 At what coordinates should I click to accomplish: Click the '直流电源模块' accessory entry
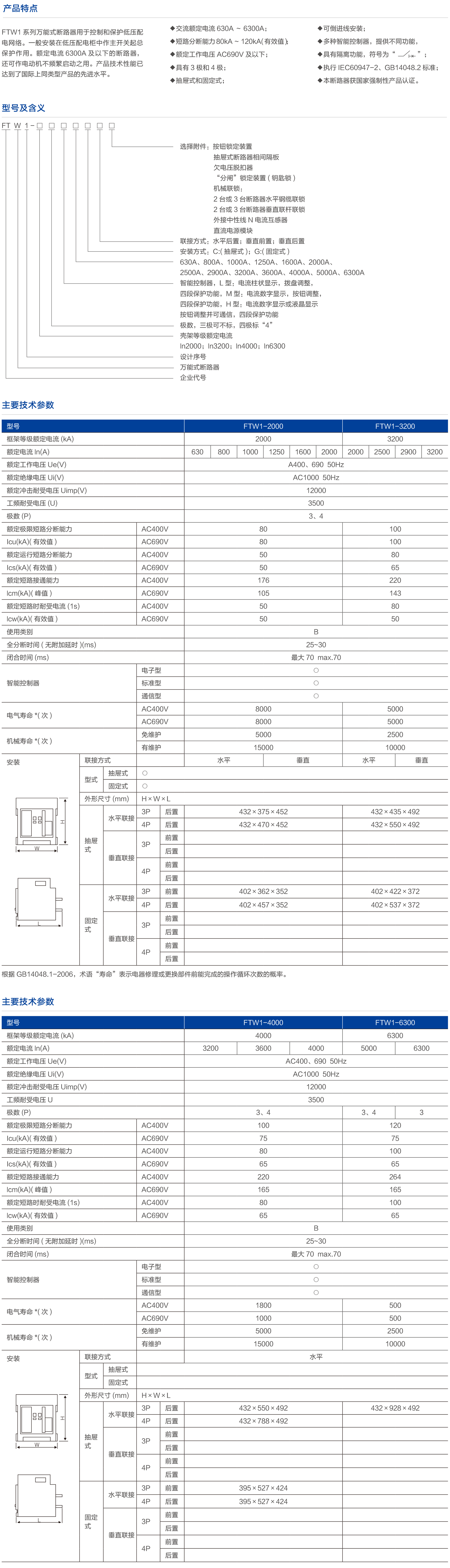(233, 231)
